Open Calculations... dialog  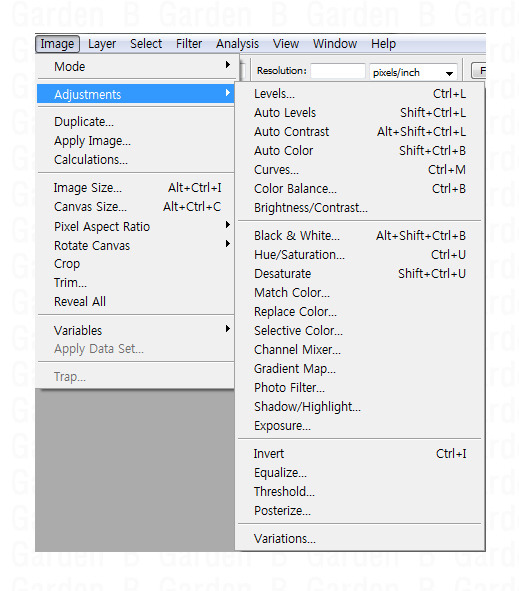136,159
